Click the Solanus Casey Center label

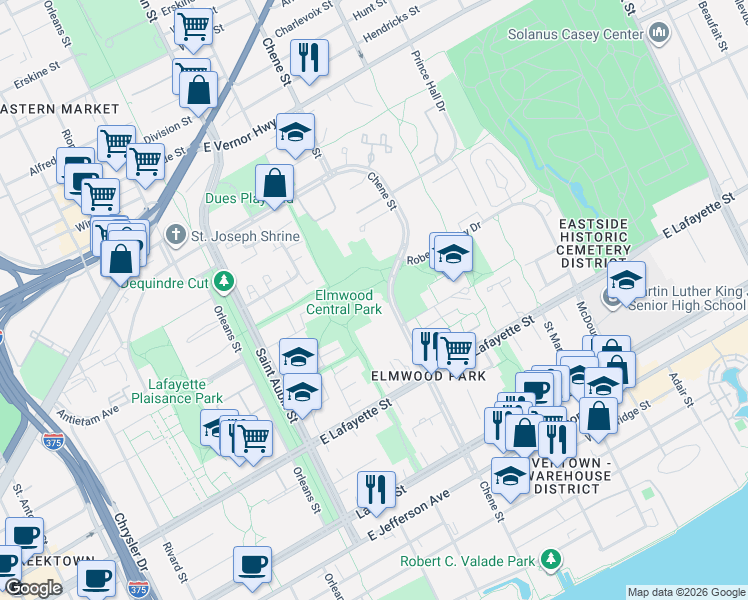pyautogui.click(x=575, y=34)
